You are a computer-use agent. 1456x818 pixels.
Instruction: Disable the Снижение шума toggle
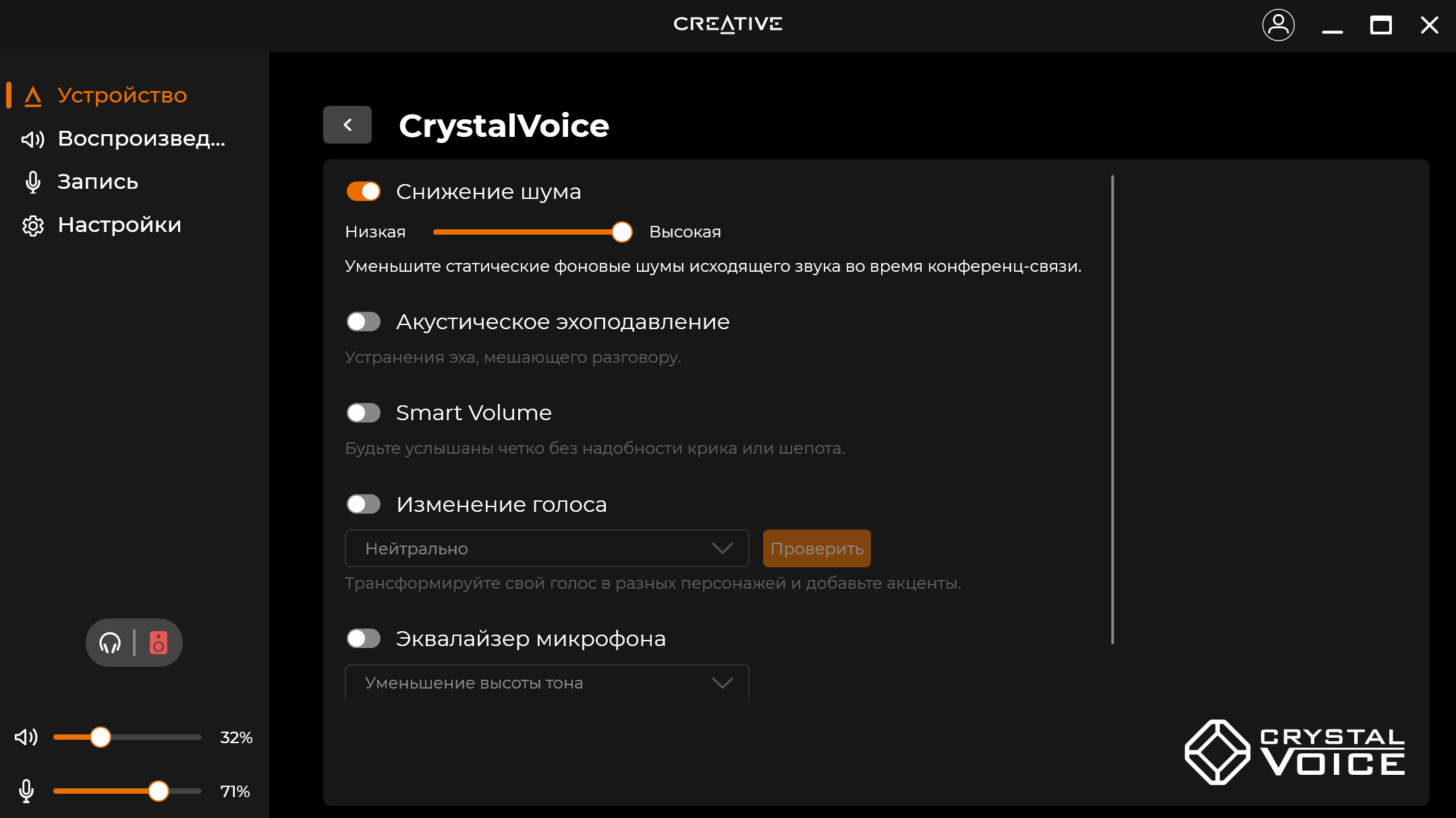coord(363,192)
